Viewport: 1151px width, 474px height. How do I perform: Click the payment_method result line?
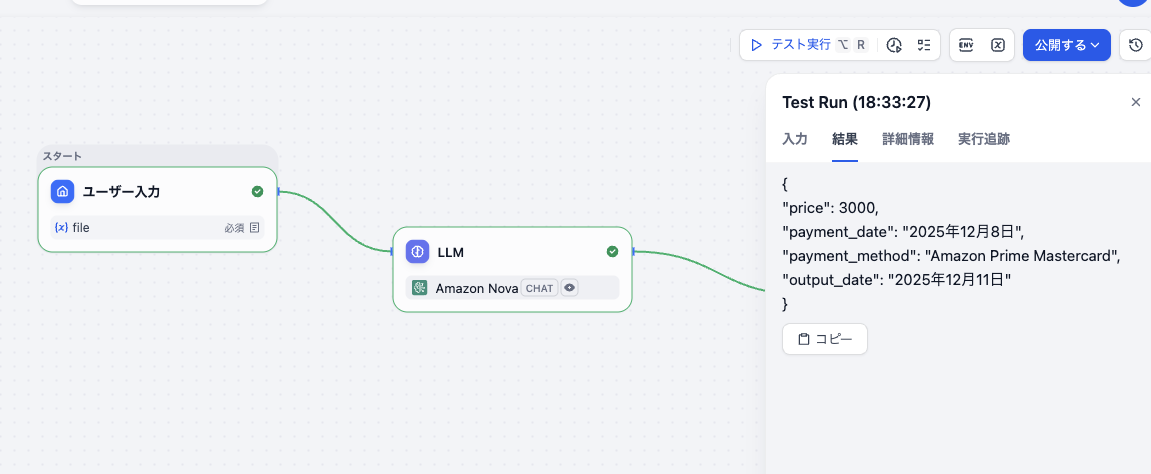951,255
